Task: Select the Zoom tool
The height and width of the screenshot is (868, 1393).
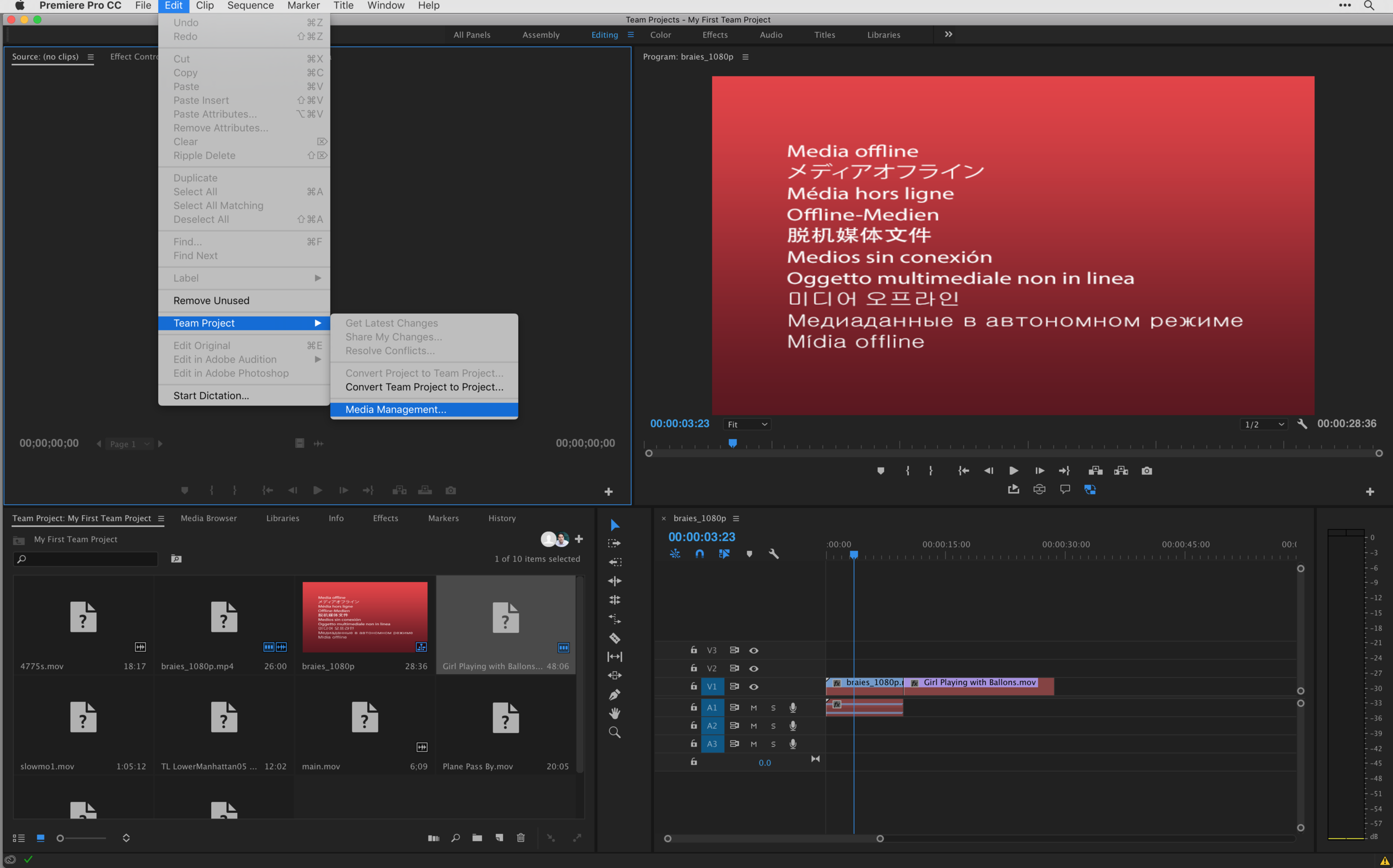Action: point(615,733)
